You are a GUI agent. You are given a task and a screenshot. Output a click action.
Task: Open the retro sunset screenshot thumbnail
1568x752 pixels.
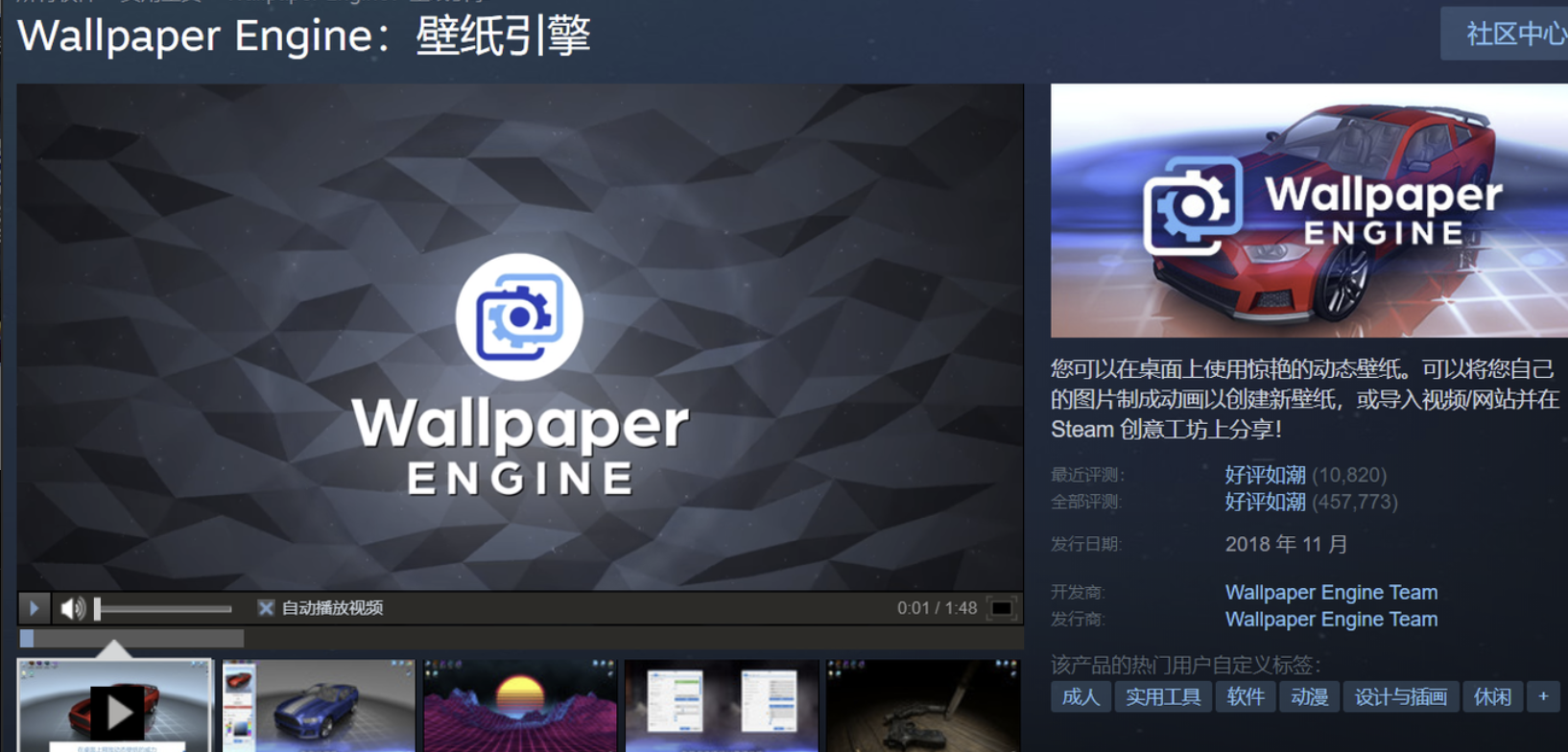point(520,706)
